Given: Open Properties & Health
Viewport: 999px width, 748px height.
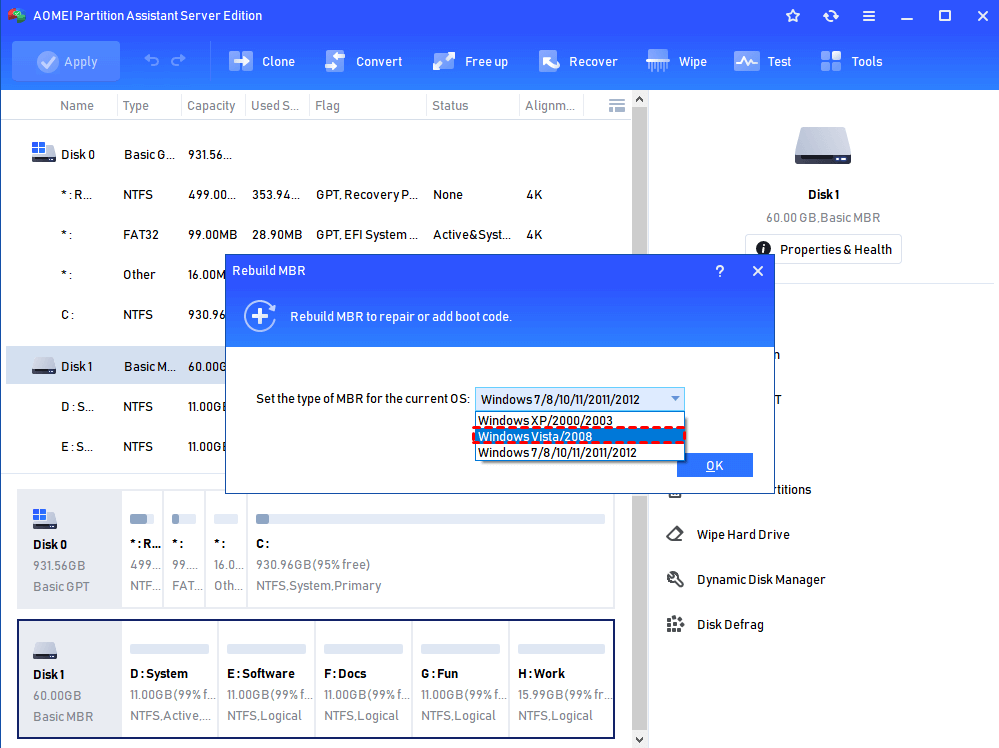Looking at the screenshot, I should pos(824,249).
